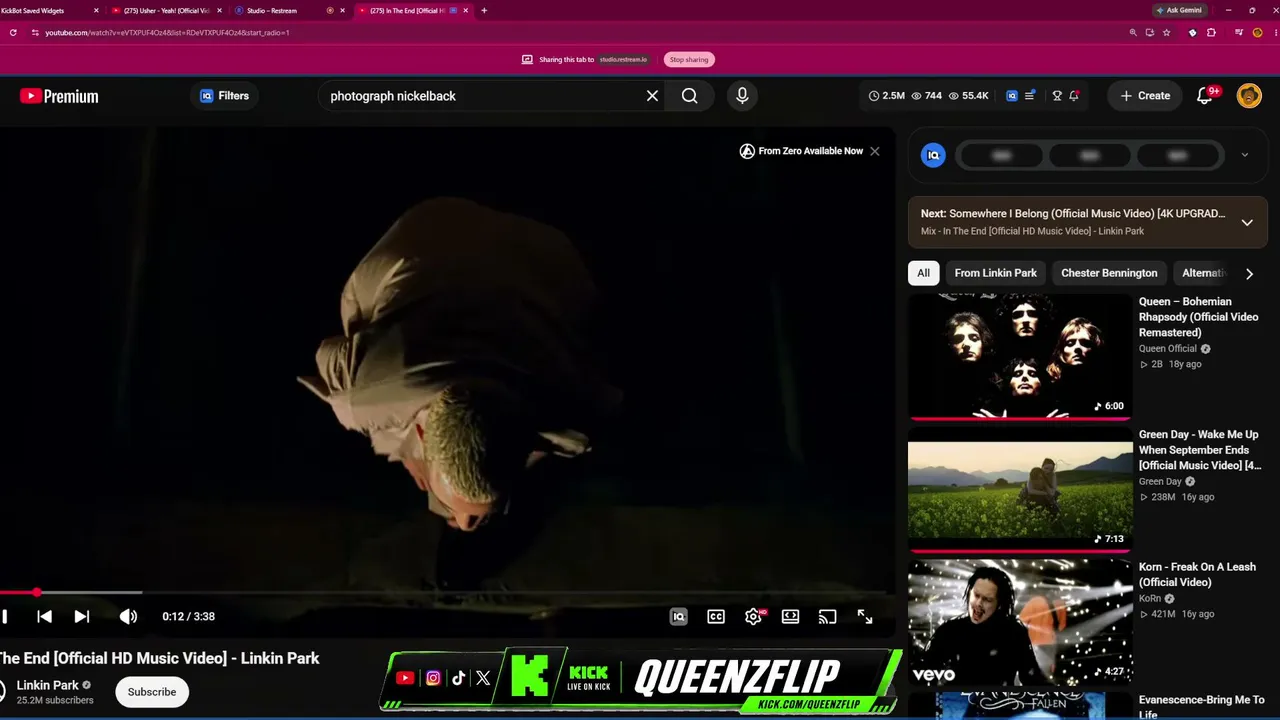Open the Korn - Freak On A Leash title
The height and width of the screenshot is (720, 1280).
coord(1197,575)
